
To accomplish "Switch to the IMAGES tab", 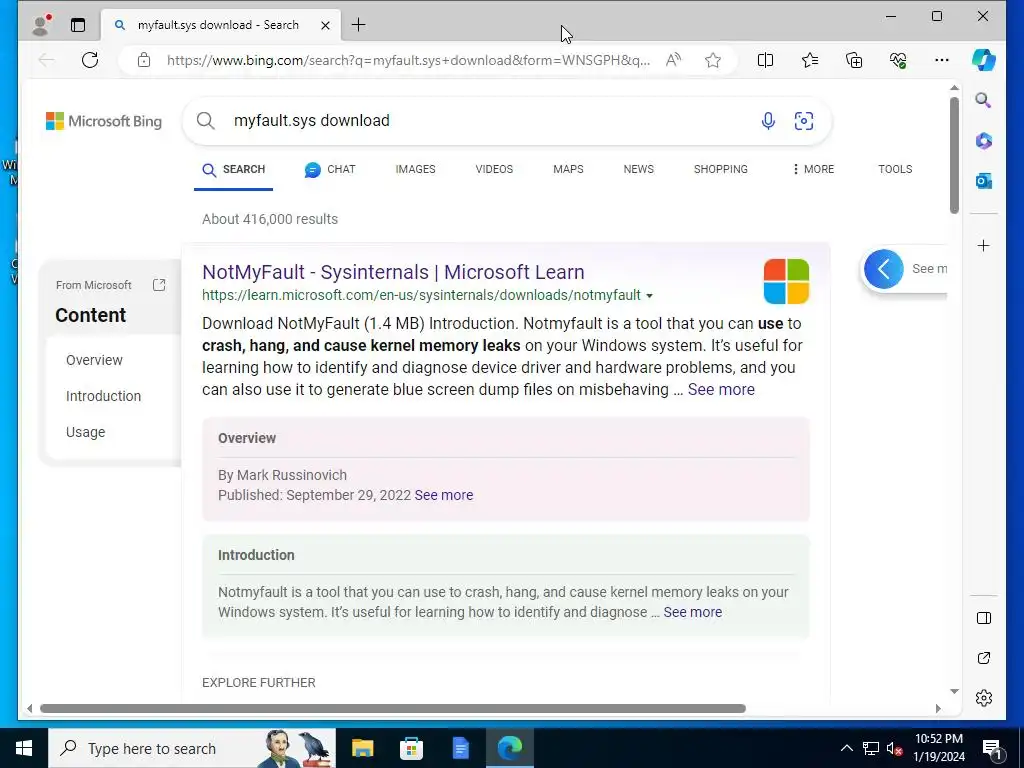I will tap(415, 169).
